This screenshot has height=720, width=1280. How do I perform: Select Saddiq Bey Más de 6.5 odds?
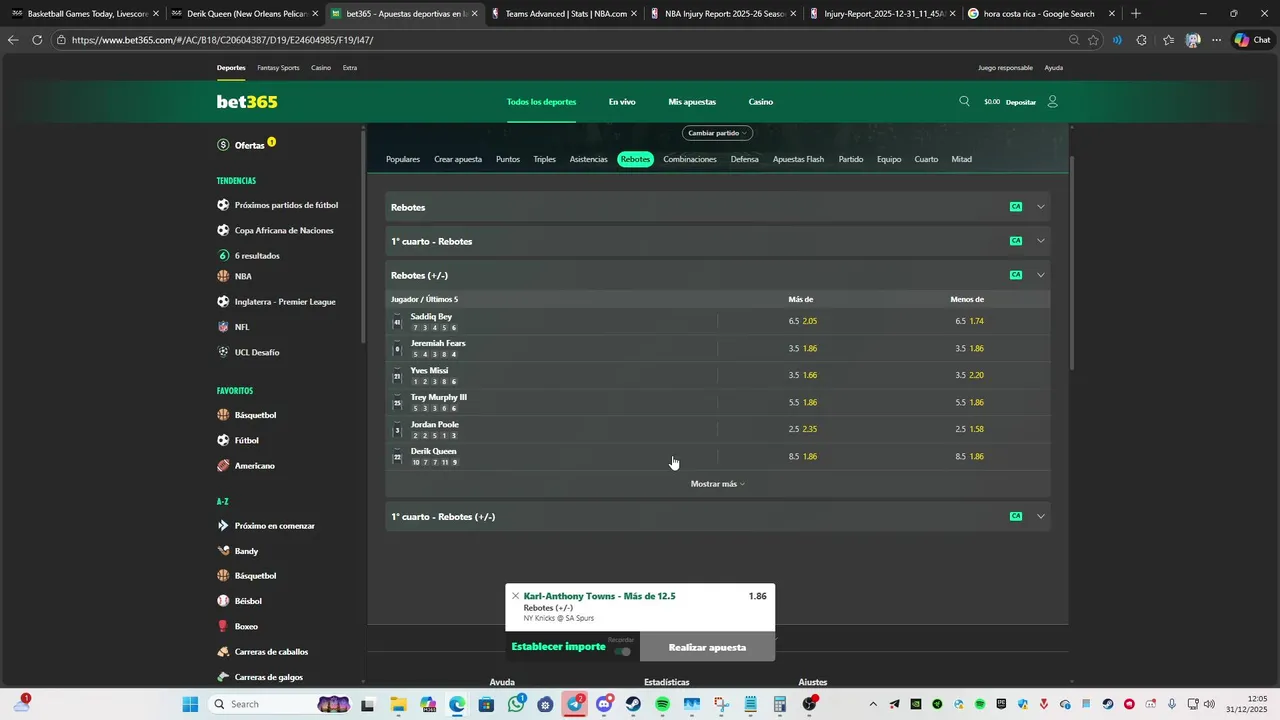pyautogui.click(x=802, y=321)
